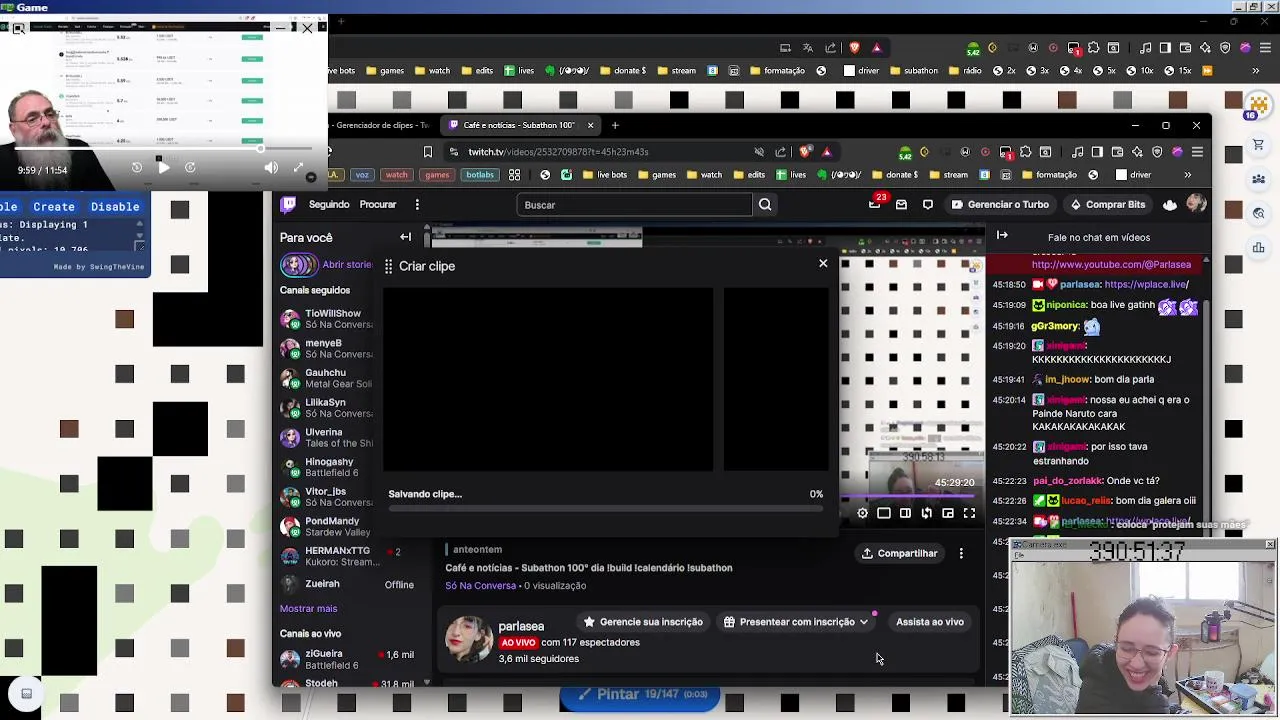Click the clip icon in video player
This screenshot has width=1280, height=720.
click(x=927, y=513)
